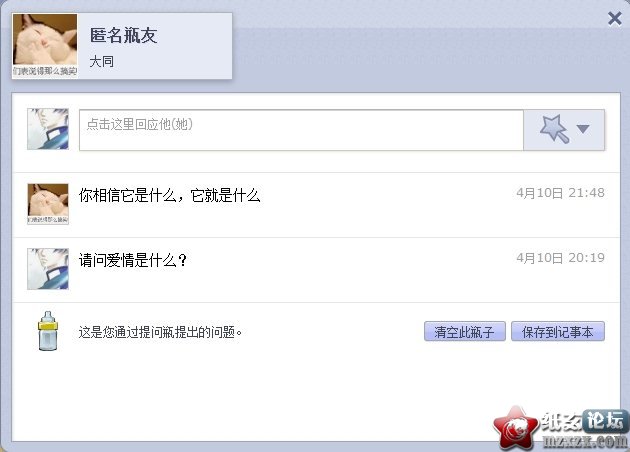Image resolution: width=630 pixels, height=452 pixels.
Task: Click the cat avatar beside the reply message
Action: pos(48,204)
